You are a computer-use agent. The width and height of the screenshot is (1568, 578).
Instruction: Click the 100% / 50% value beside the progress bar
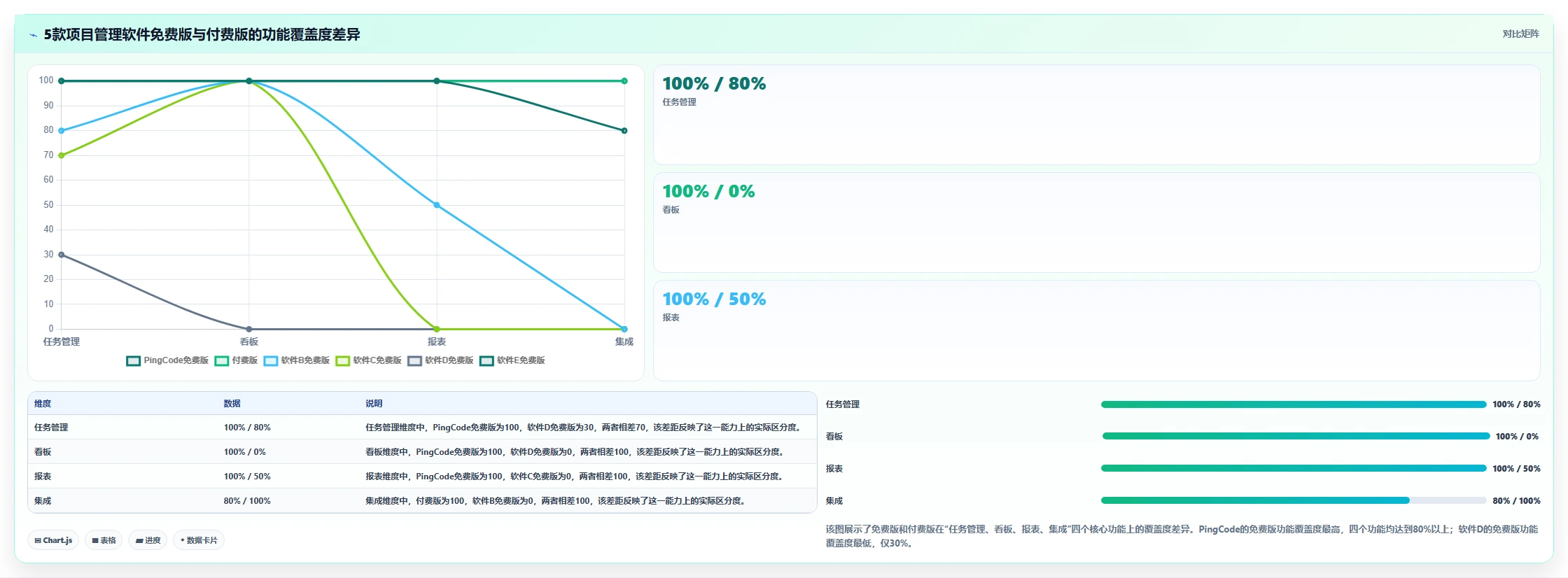pos(1516,469)
